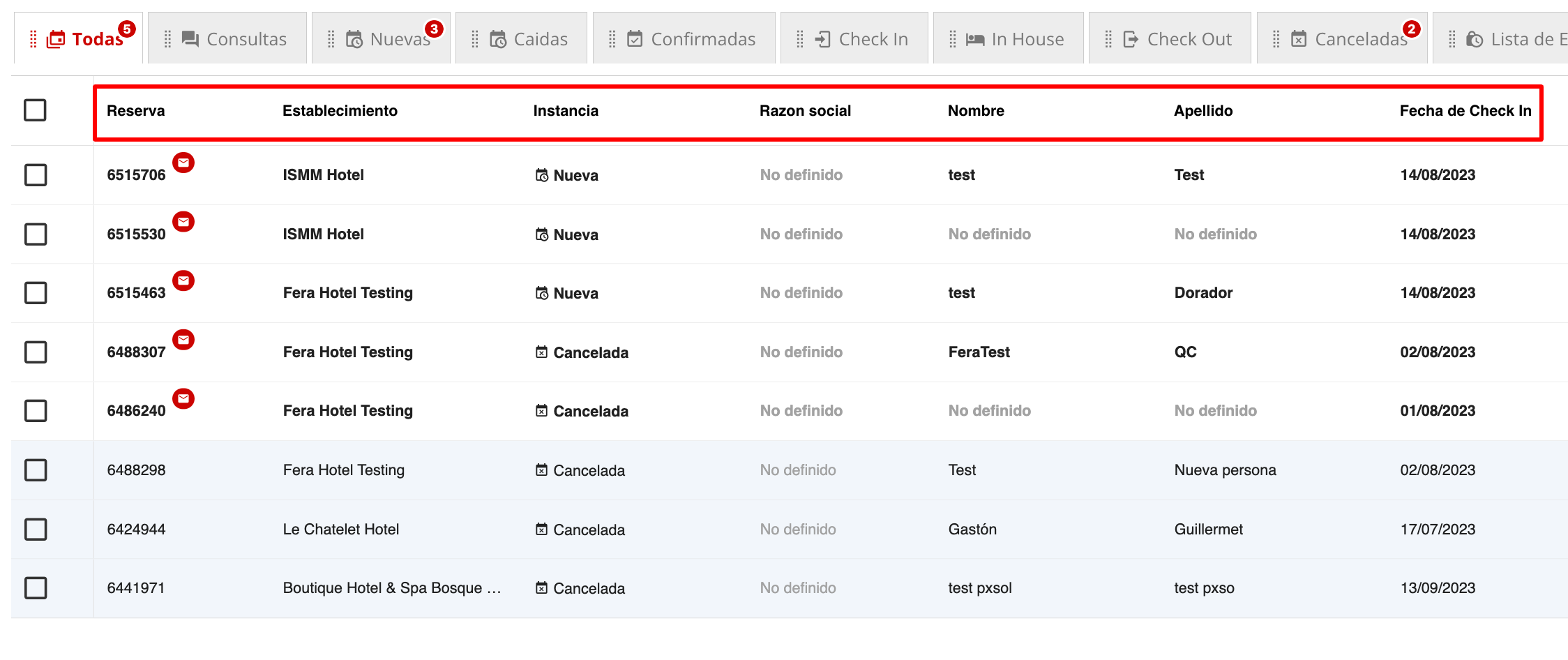
Task: Click the mail notification icon on reservation 6515530
Action: [183, 222]
